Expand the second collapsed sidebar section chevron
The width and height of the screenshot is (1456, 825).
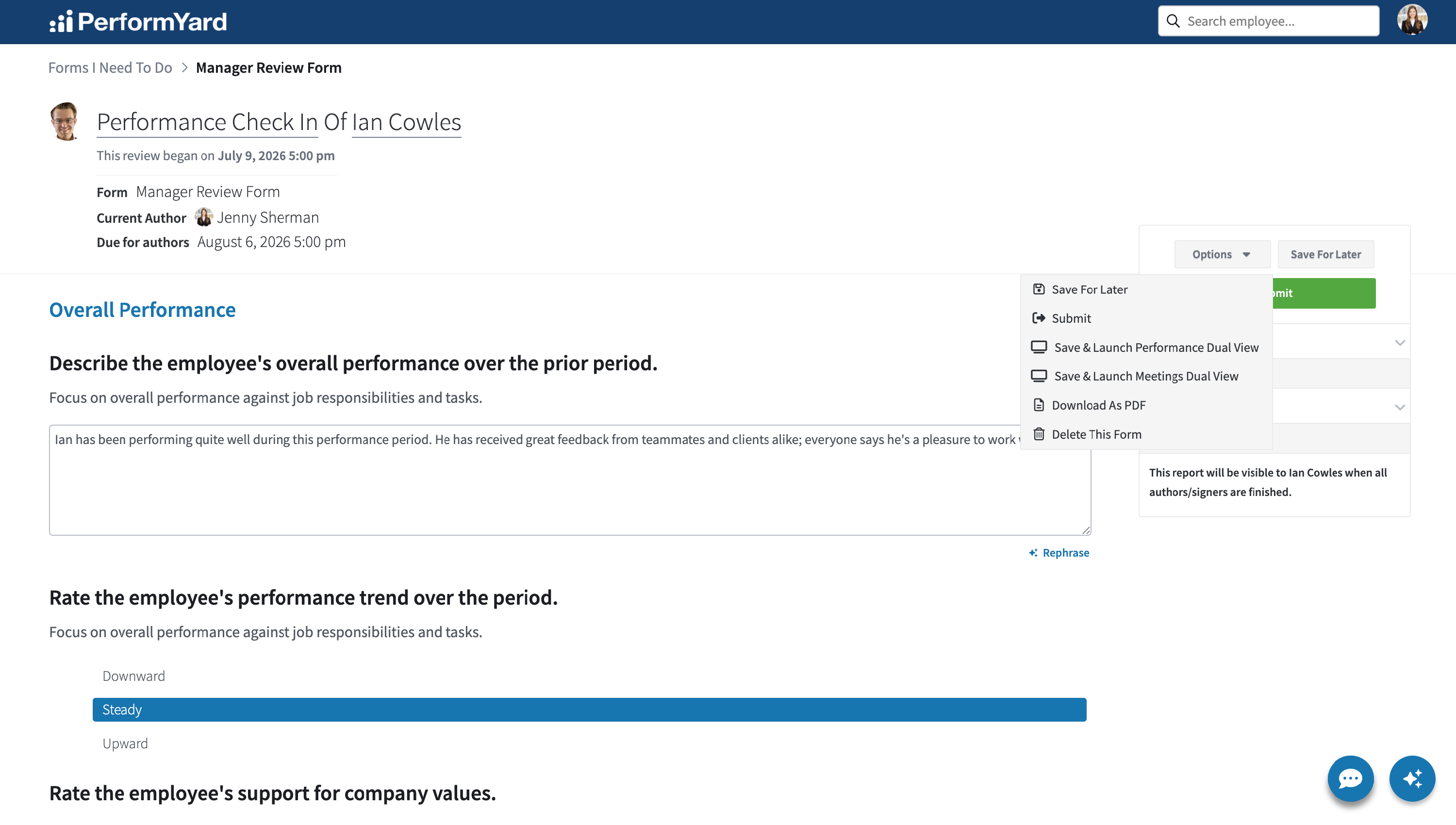1399,407
